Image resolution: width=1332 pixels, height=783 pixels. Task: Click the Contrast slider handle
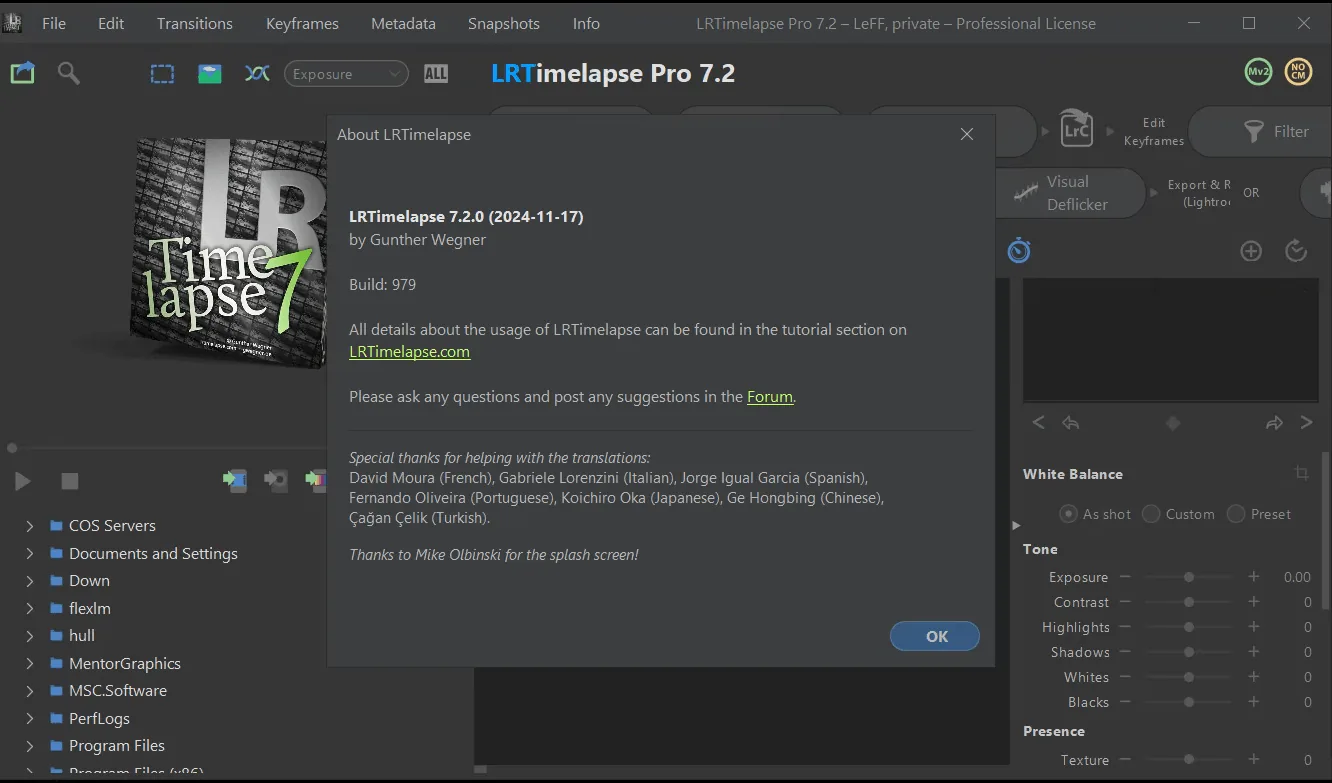coord(1189,602)
